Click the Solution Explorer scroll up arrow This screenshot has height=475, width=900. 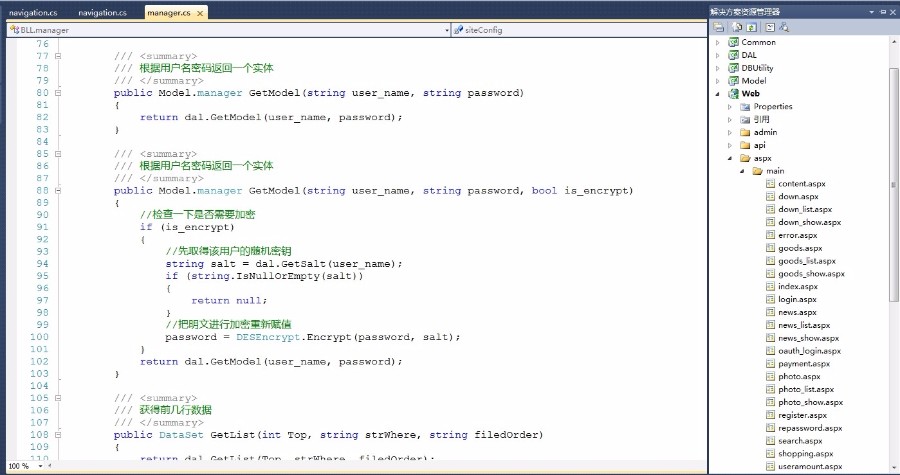[894, 42]
